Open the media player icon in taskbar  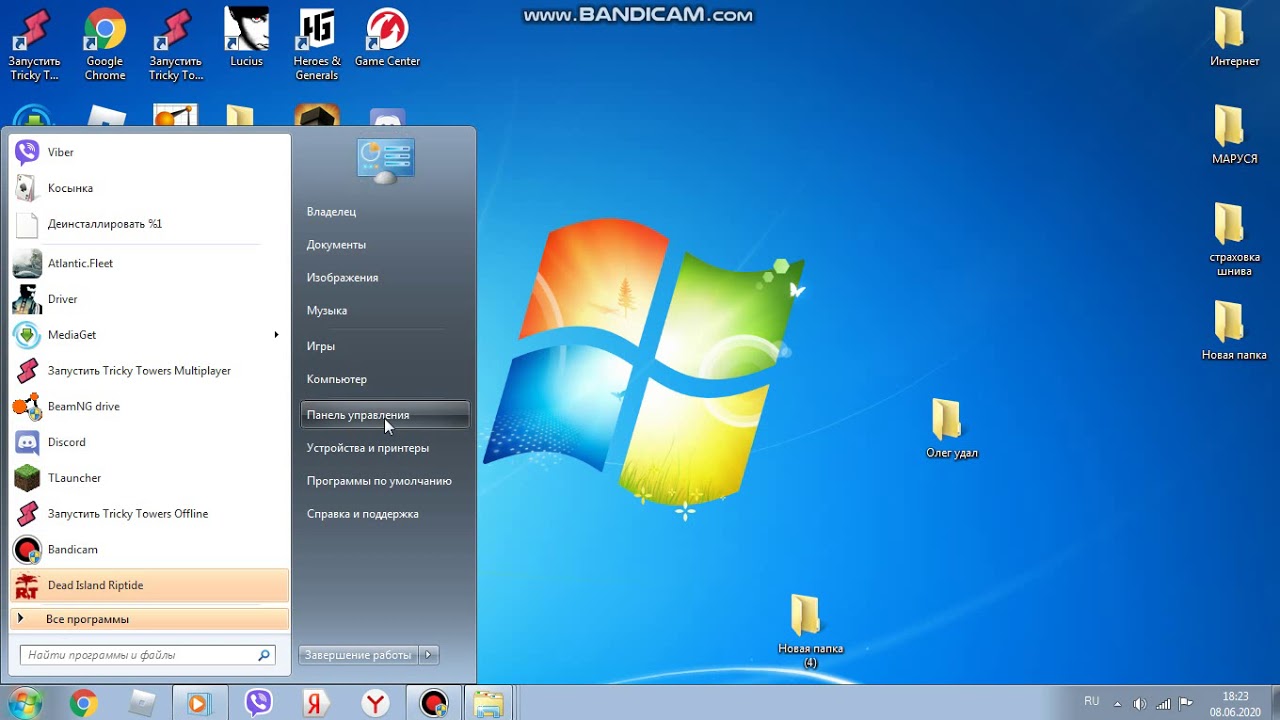click(x=198, y=704)
